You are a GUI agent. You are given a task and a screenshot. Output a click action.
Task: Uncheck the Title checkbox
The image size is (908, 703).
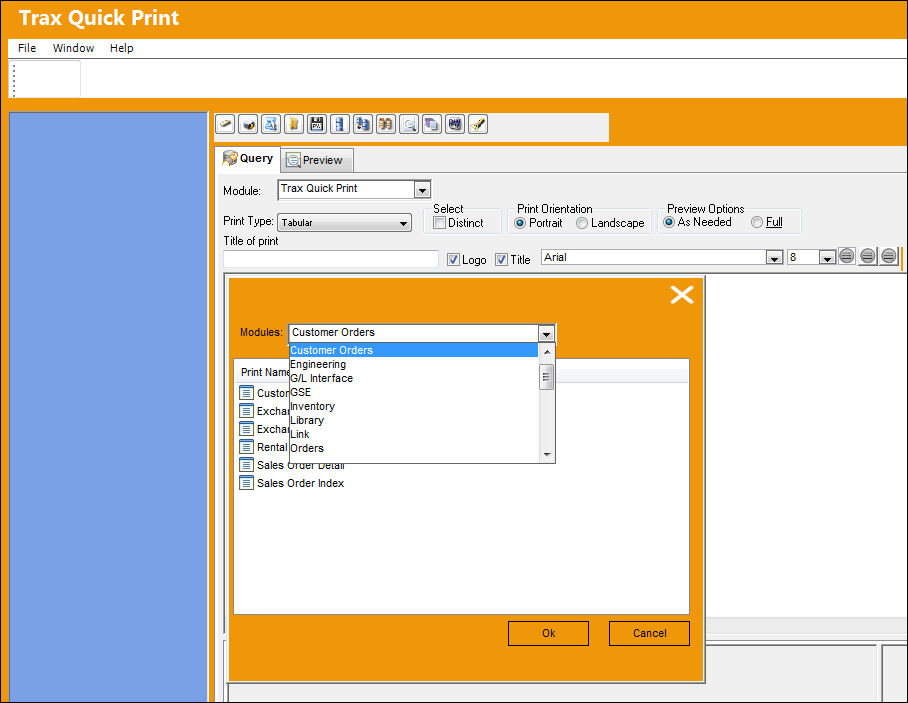tap(501, 260)
